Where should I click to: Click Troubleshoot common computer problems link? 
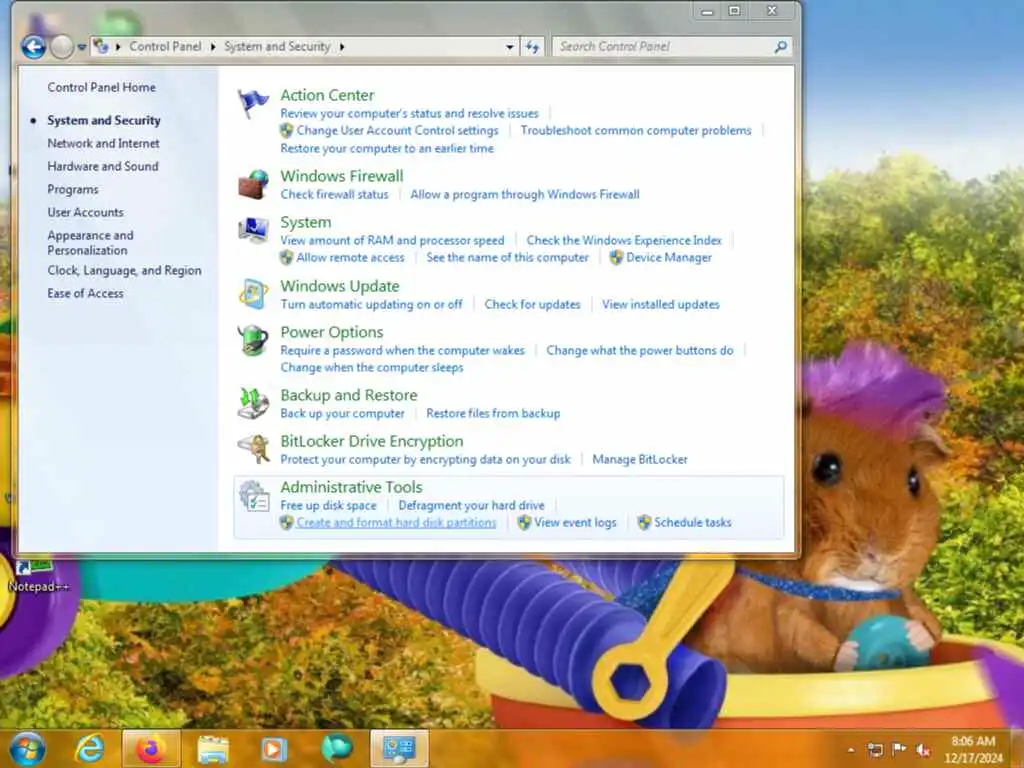636,131
